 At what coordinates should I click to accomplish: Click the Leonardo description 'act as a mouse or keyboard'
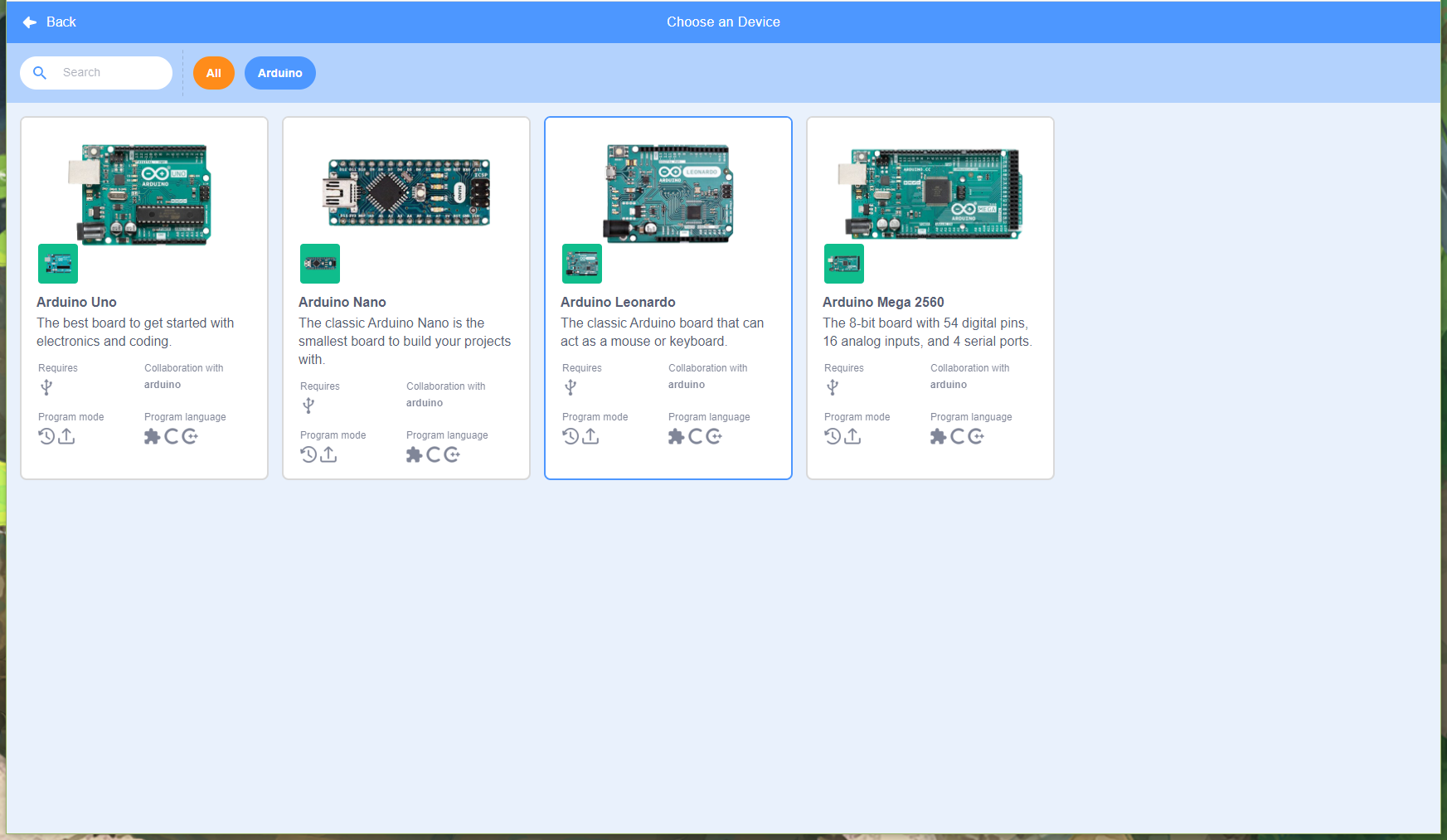click(x=643, y=341)
